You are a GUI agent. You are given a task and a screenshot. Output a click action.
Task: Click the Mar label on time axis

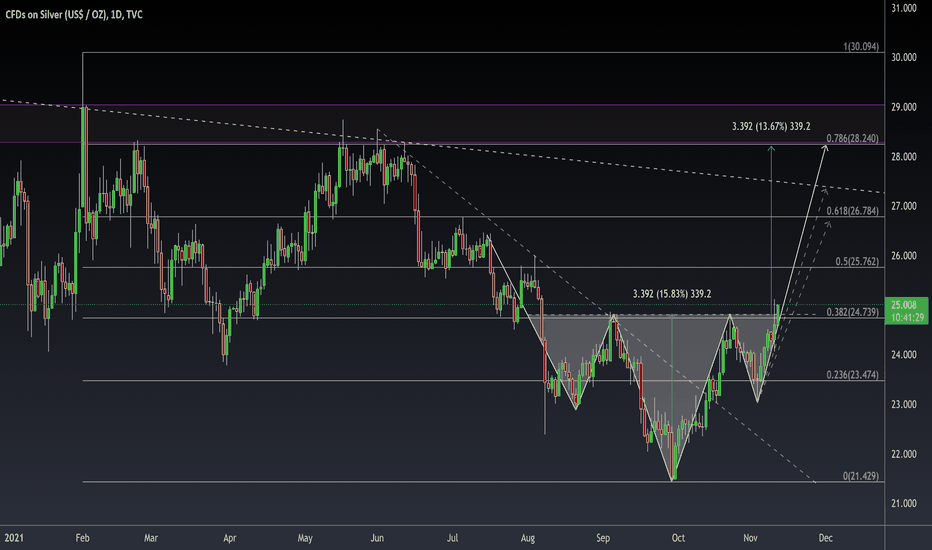coord(151,538)
